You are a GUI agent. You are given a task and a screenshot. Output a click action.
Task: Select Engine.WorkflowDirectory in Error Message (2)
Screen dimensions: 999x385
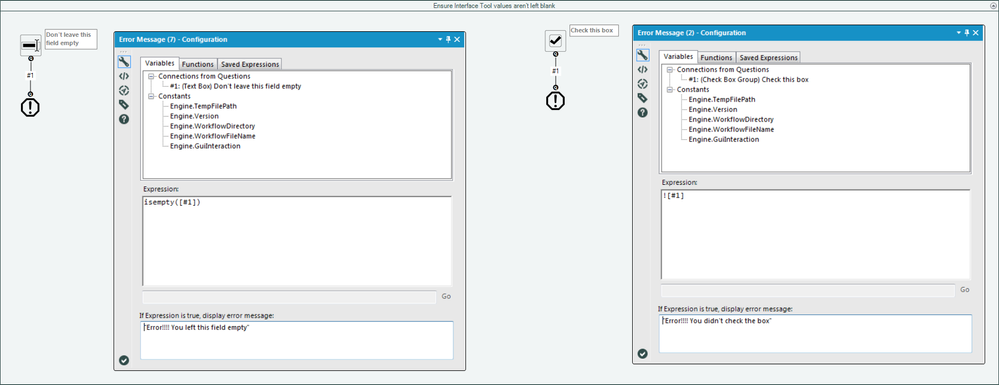[x=731, y=119]
